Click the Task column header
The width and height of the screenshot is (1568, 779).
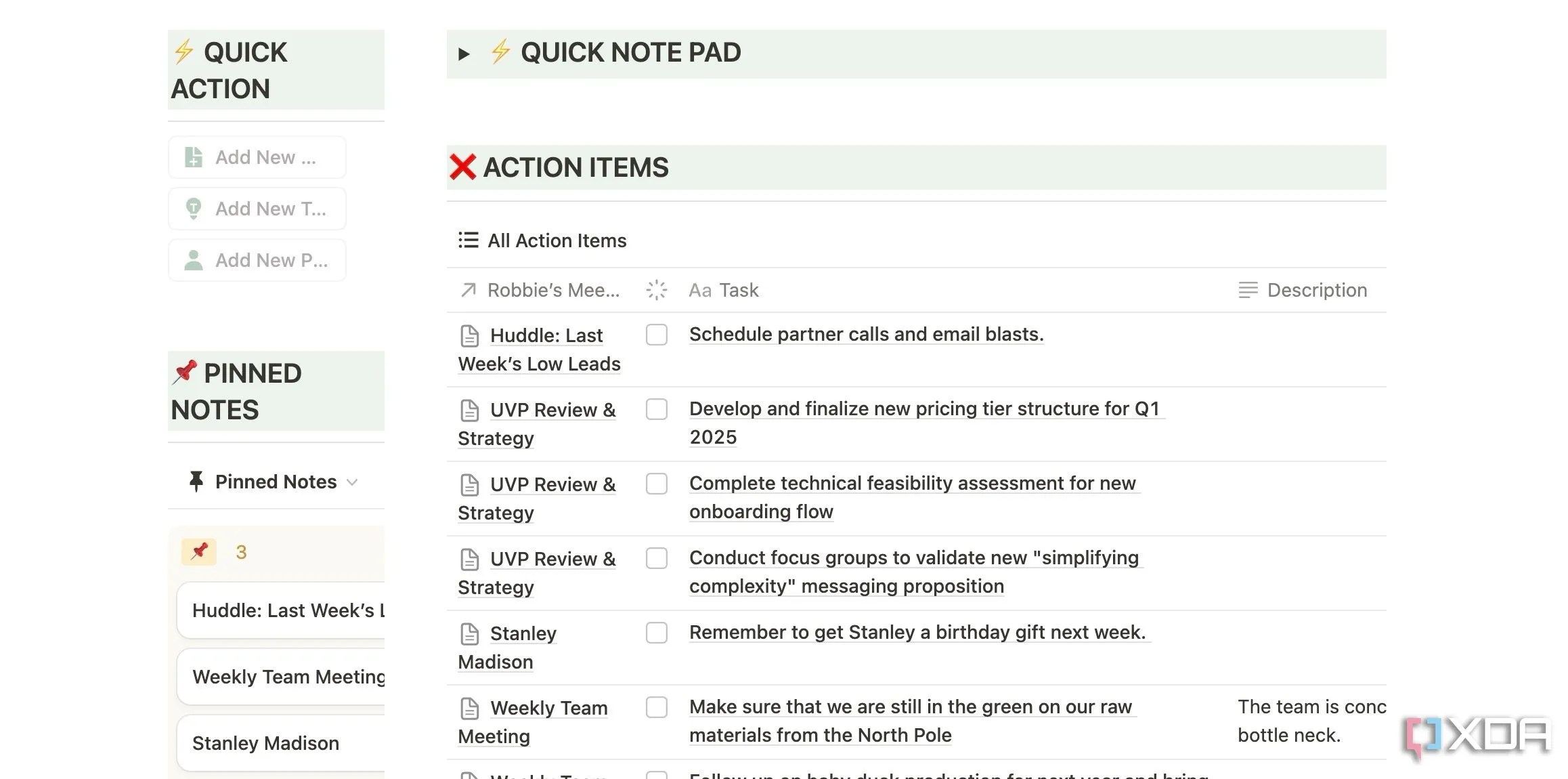point(738,290)
